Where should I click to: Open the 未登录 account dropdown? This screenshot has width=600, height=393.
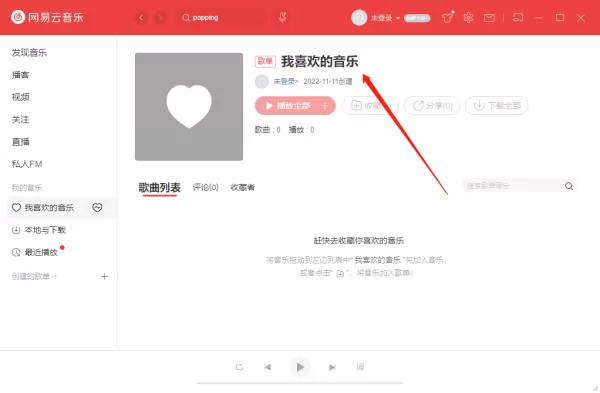[x=385, y=18]
